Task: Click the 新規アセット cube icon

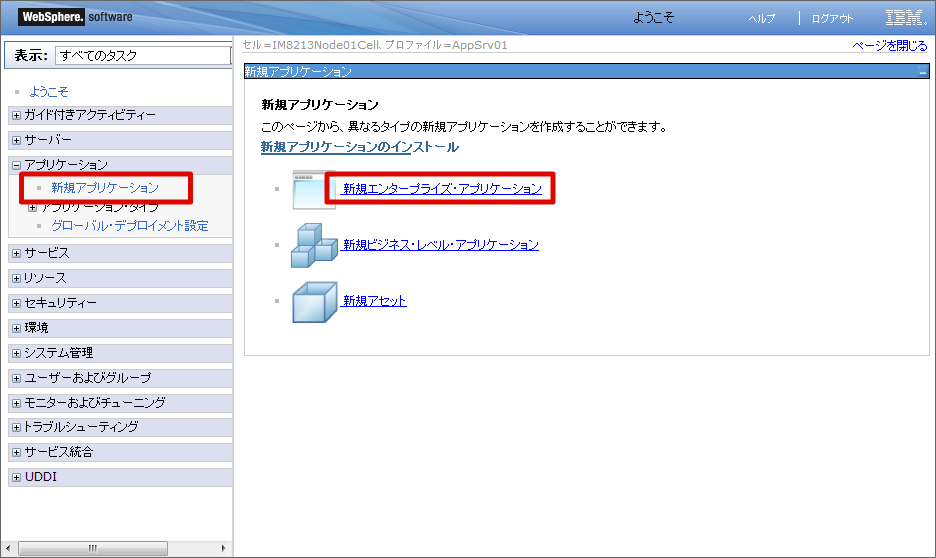Action: tap(315, 302)
